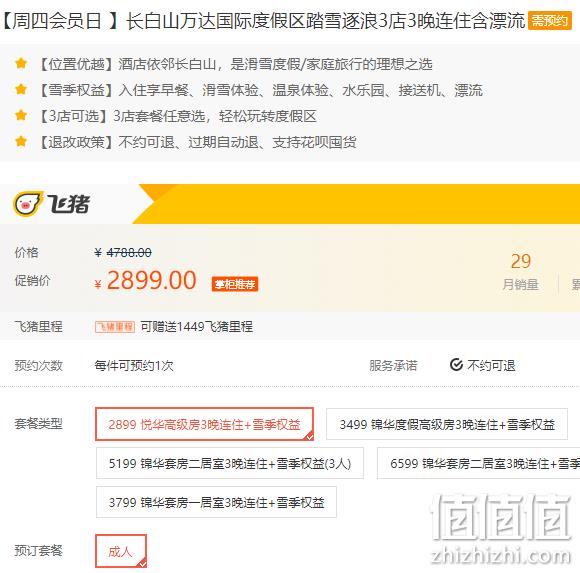Screen dimensions: 580x573
Task: Click 可赠送1449飞猪里程 text
Action: [197, 327]
